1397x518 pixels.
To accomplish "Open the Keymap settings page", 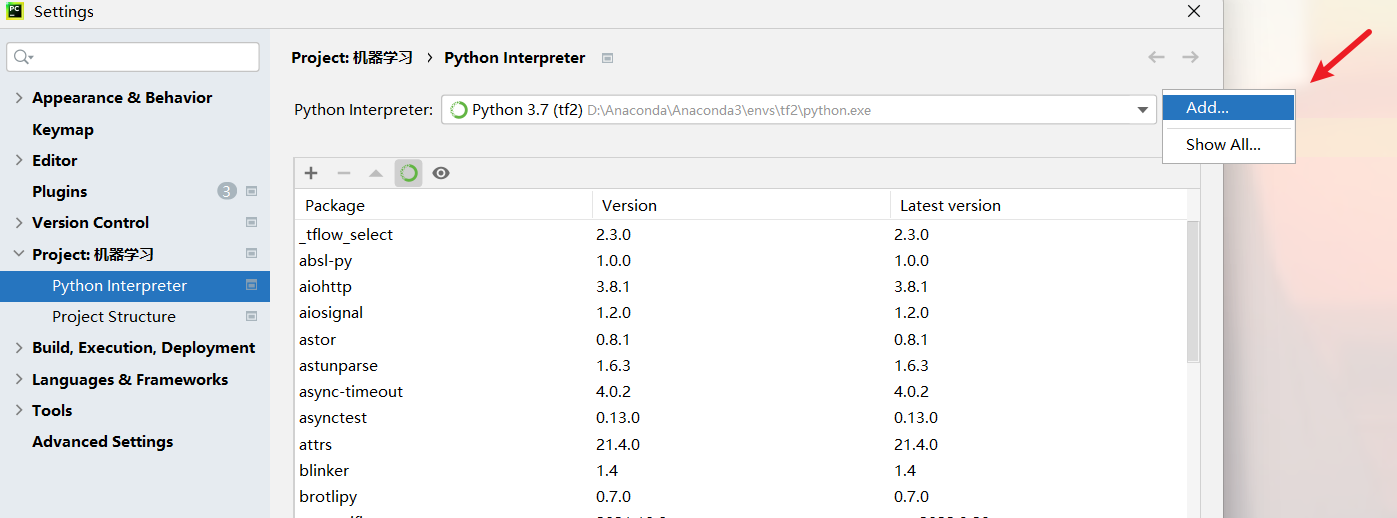I will [x=63, y=129].
